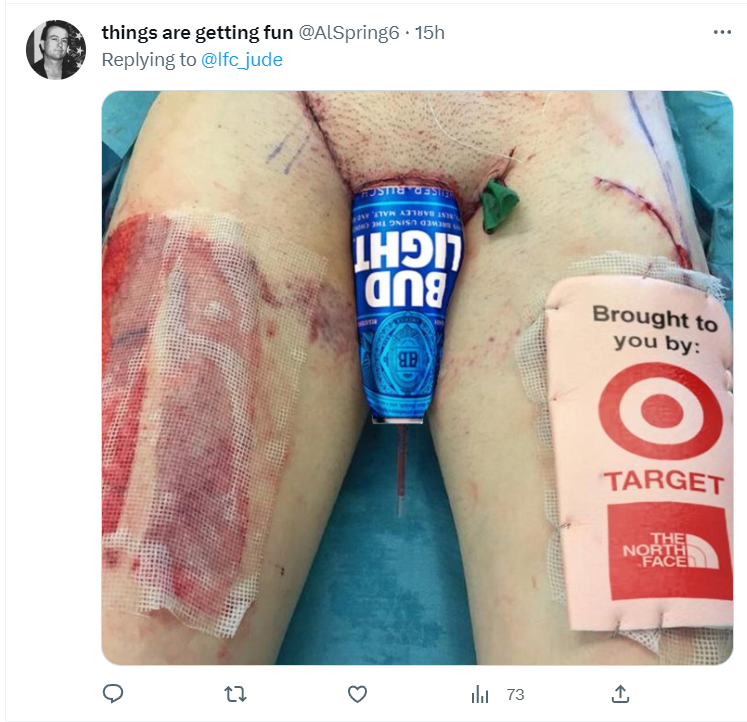
Task: Open the profile named things are getting fun
Action: [197, 33]
